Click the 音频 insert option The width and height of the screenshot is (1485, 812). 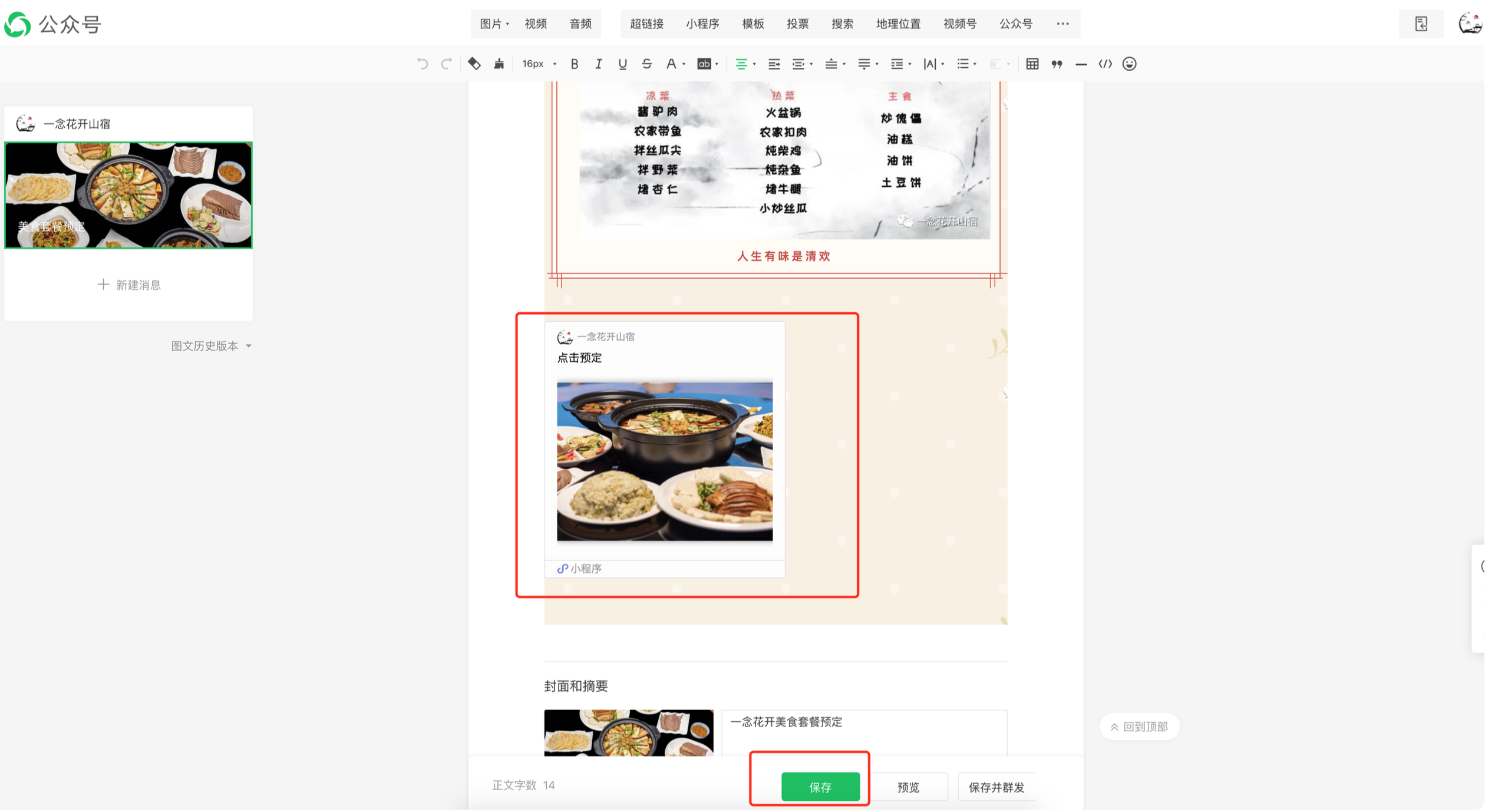pyautogui.click(x=581, y=24)
